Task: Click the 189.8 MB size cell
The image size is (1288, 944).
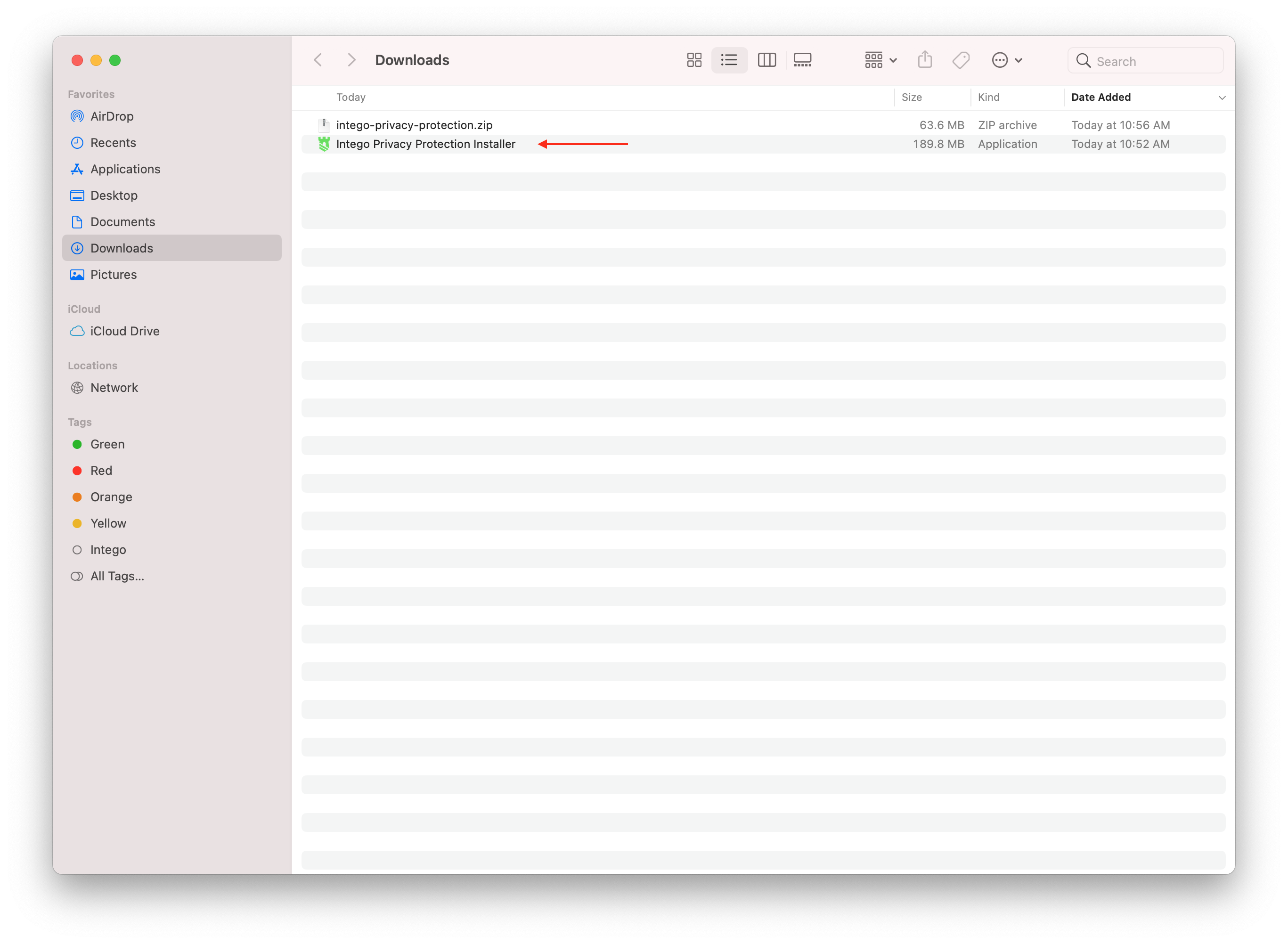Action: [938, 144]
